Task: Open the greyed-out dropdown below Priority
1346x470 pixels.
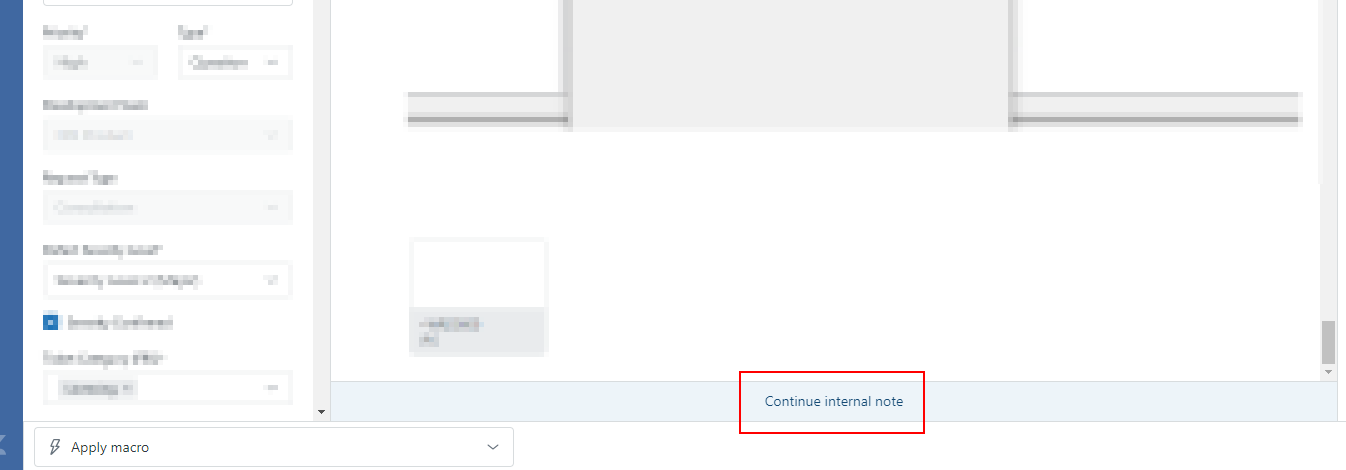Action: pos(167,135)
